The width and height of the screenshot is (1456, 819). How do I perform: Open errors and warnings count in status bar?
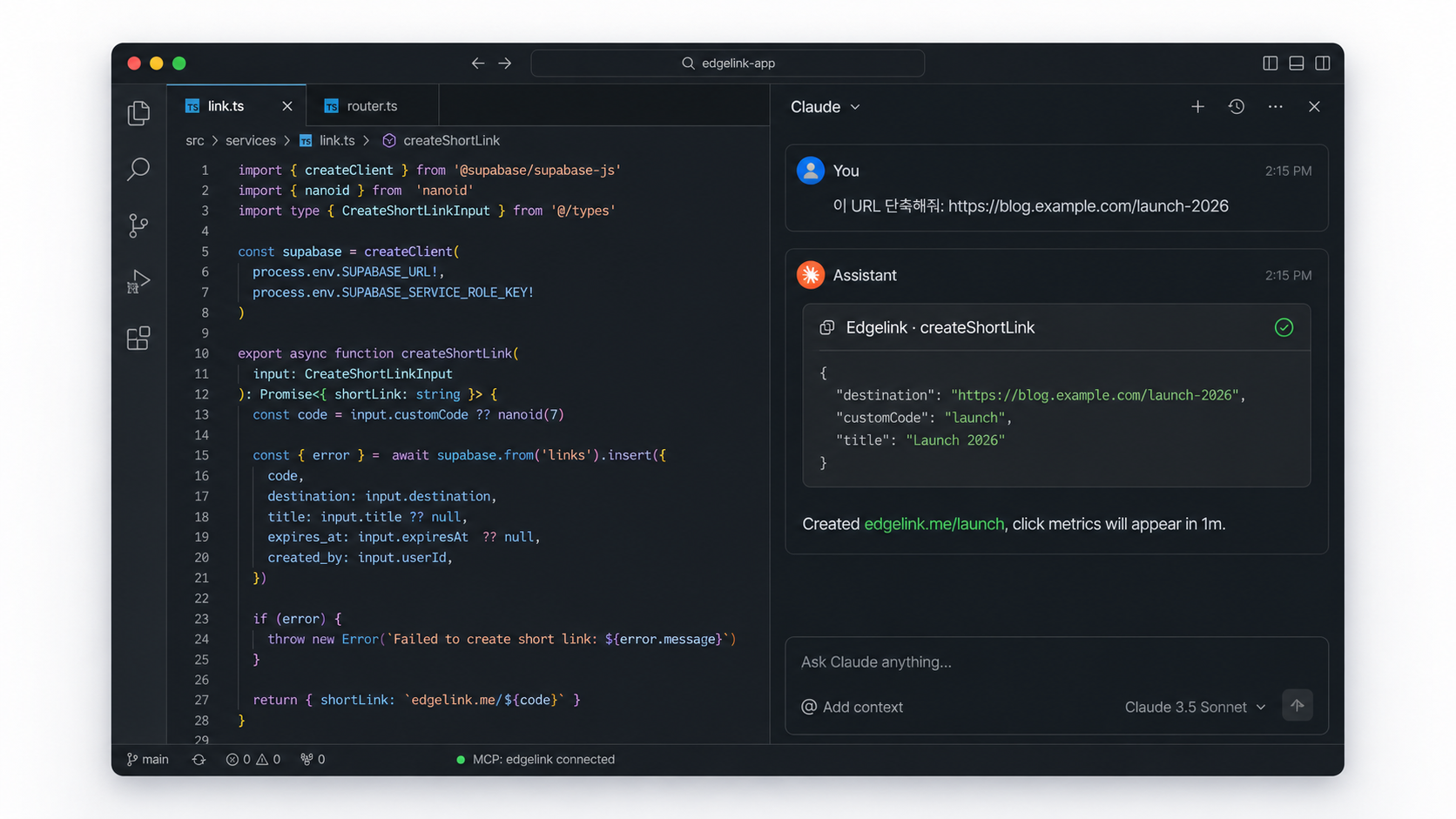point(253,759)
